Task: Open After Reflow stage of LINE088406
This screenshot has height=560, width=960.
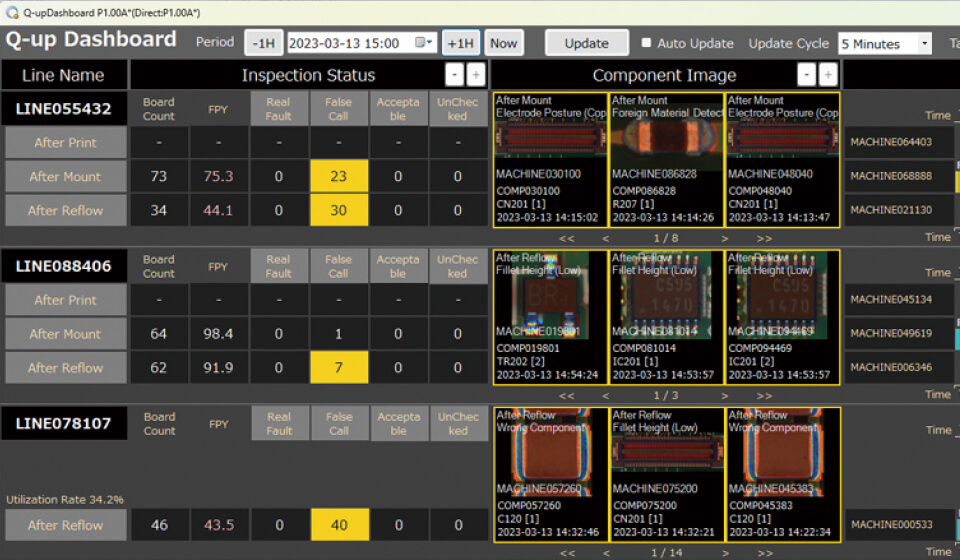Action: 66,367
